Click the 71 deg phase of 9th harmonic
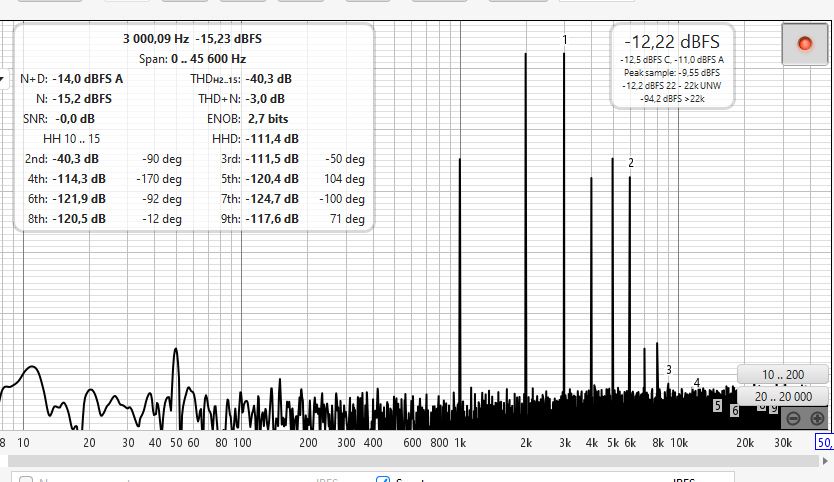 coord(347,219)
